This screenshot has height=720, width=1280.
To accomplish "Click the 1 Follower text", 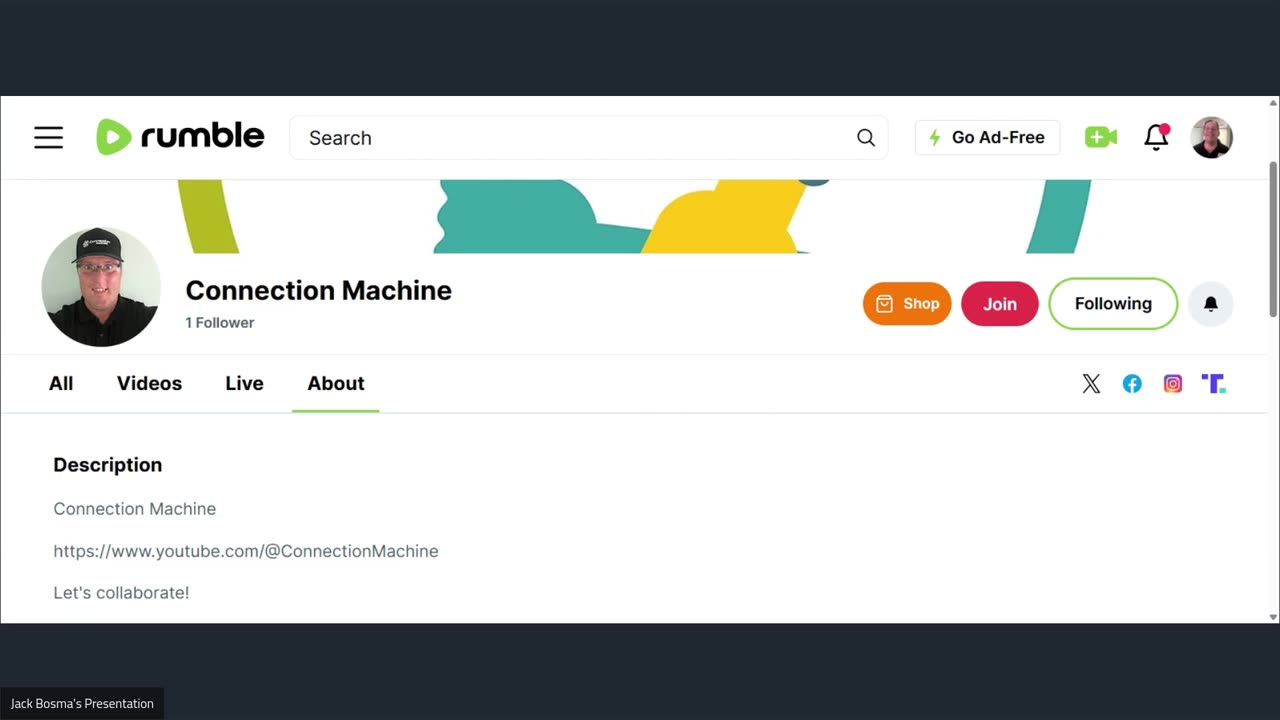I will click(x=220, y=323).
